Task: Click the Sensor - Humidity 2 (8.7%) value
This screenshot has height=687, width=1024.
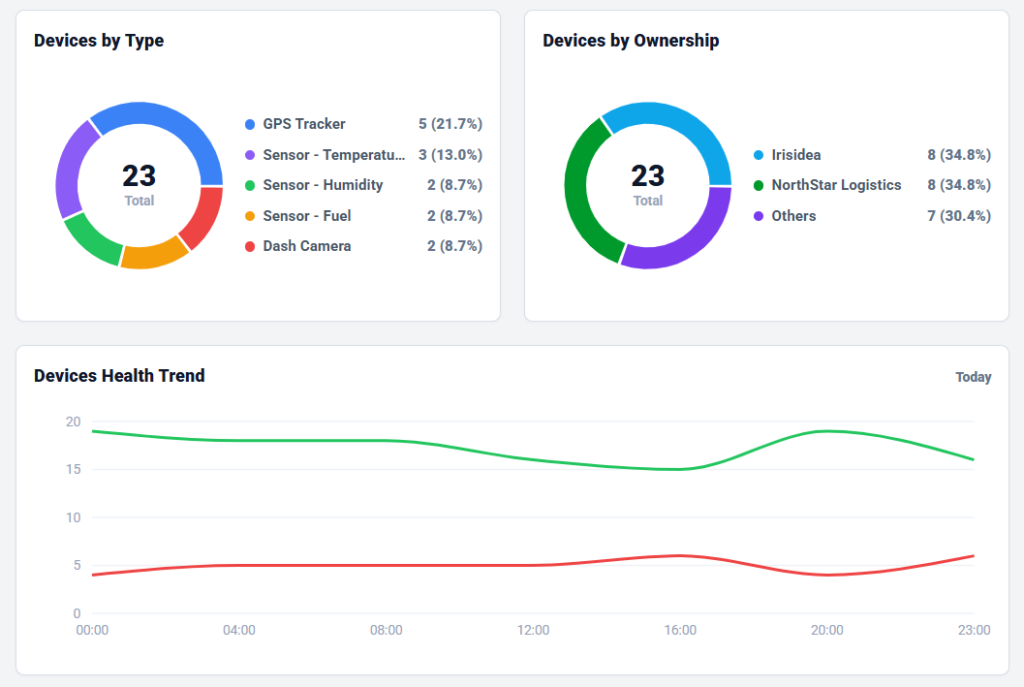Action: tap(455, 185)
